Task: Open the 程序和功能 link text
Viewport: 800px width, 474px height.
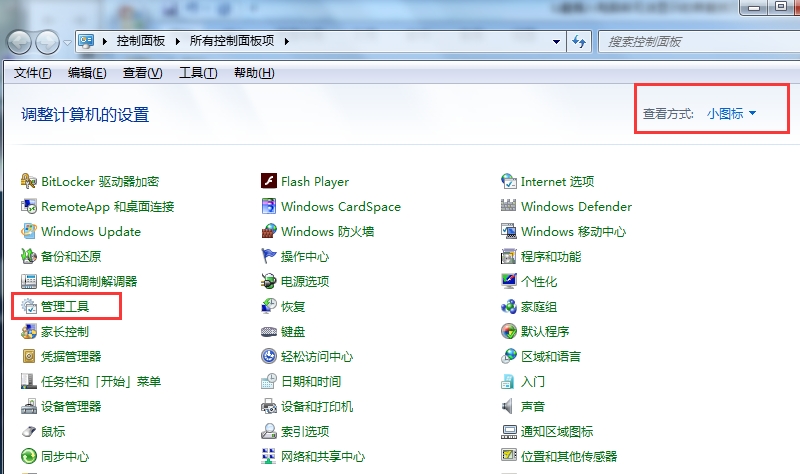Action: [551, 257]
